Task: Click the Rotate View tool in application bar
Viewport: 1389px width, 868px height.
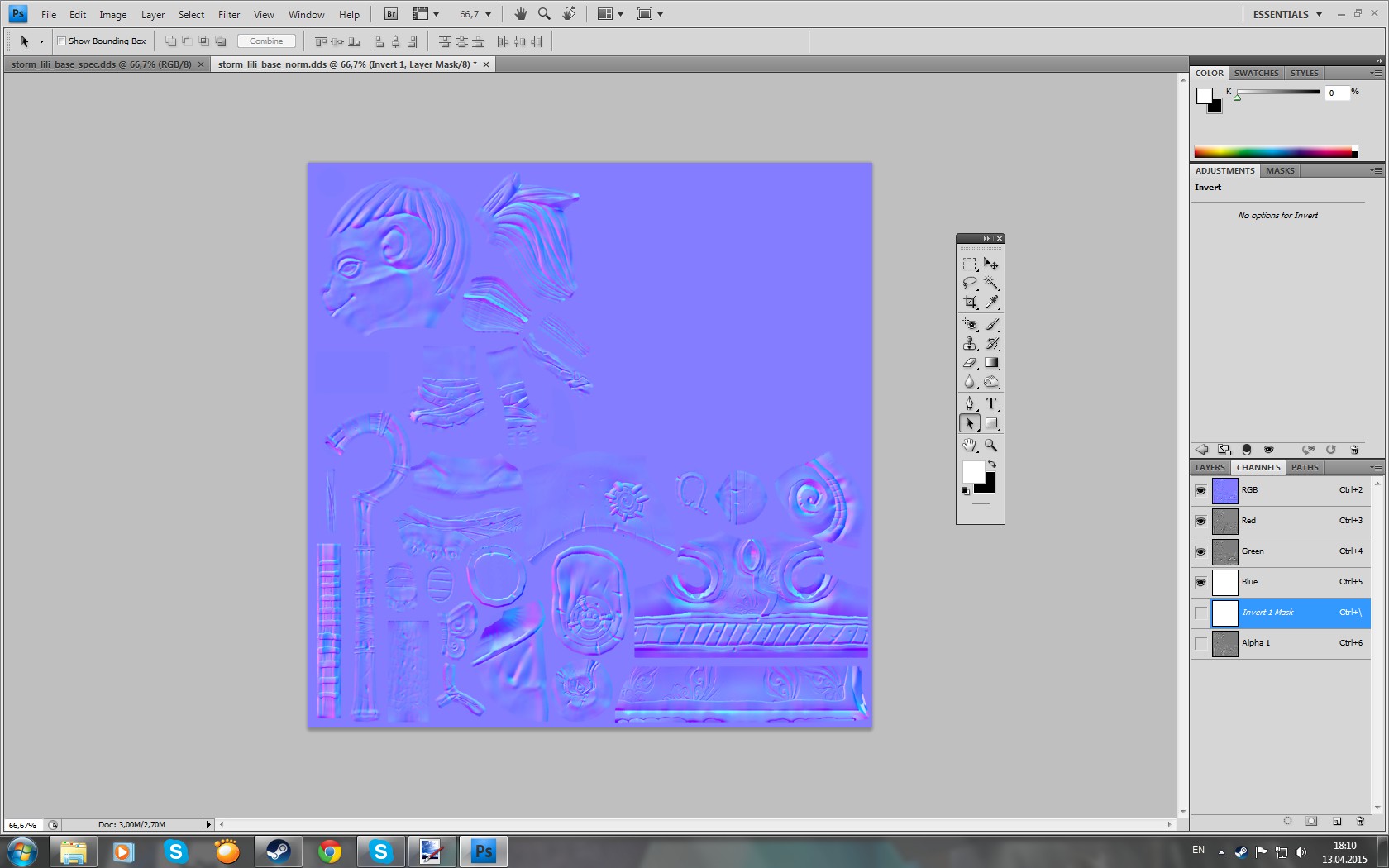Action: pyautogui.click(x=569, y=14)
